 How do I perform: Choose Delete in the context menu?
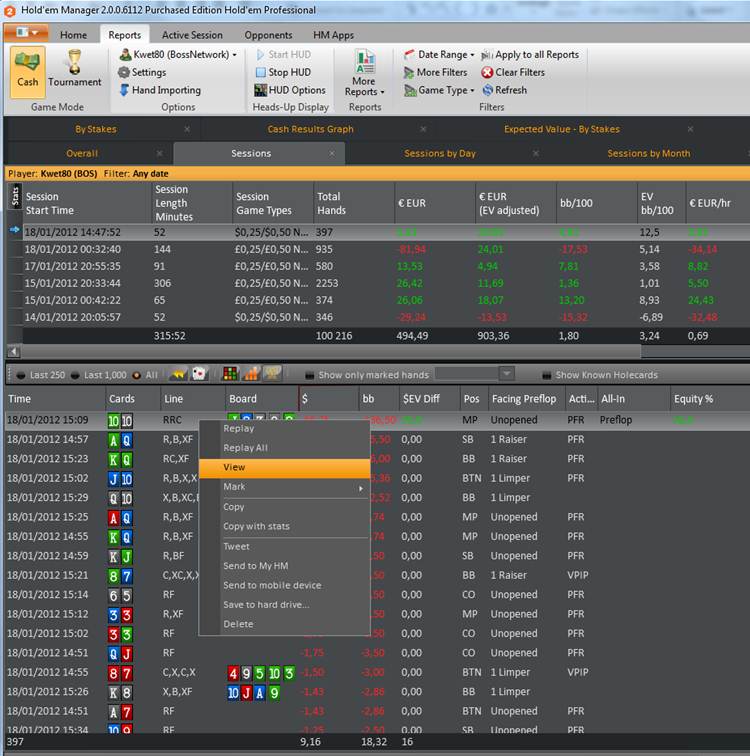pos(285,624)
